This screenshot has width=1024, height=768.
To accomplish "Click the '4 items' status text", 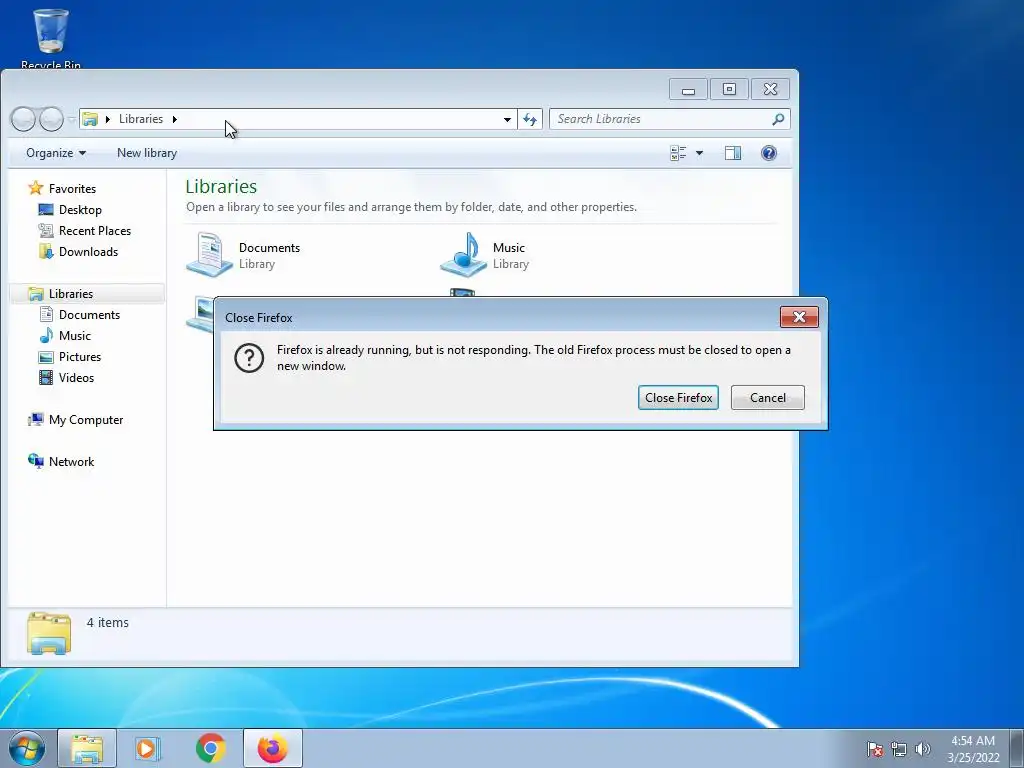I will 108,623.
